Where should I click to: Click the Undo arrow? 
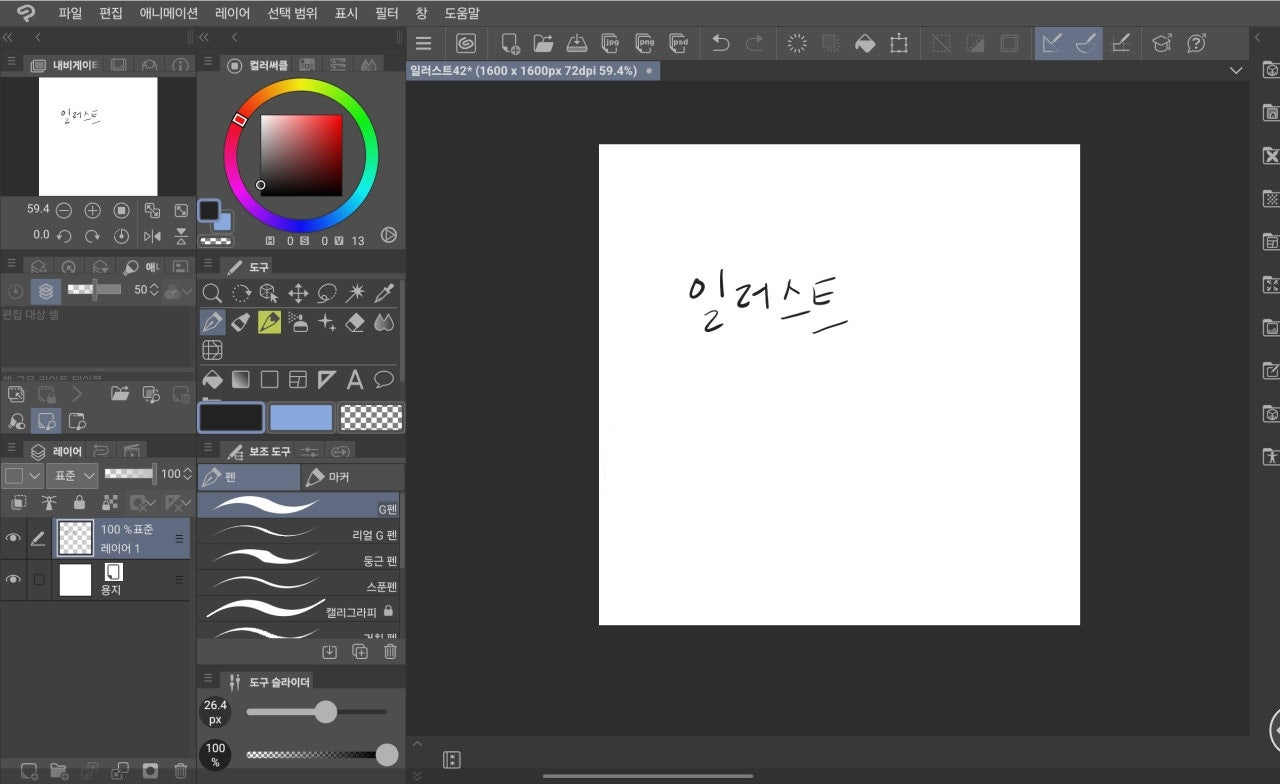[721, 43]
